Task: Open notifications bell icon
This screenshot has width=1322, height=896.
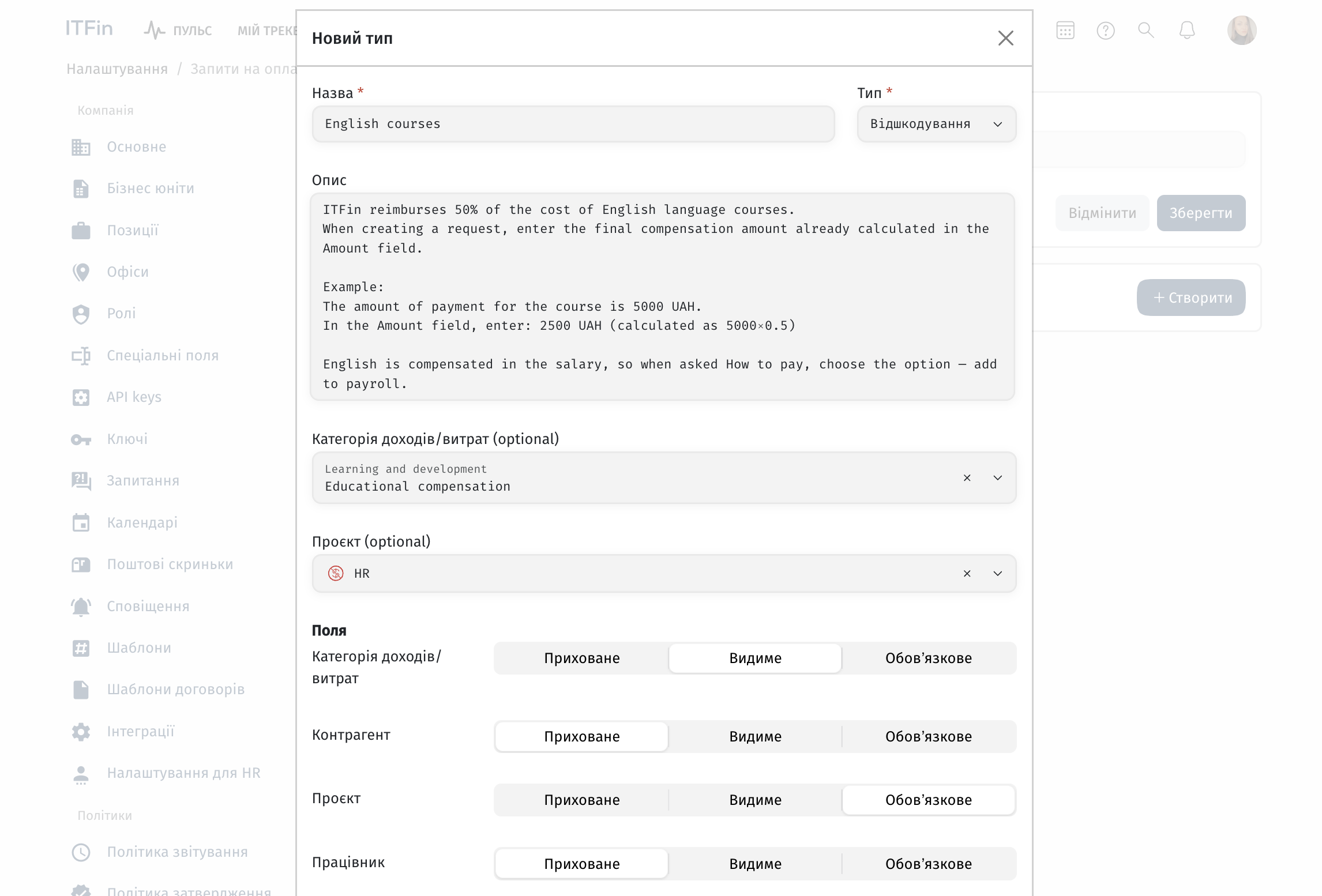Action: point(1186,30)
